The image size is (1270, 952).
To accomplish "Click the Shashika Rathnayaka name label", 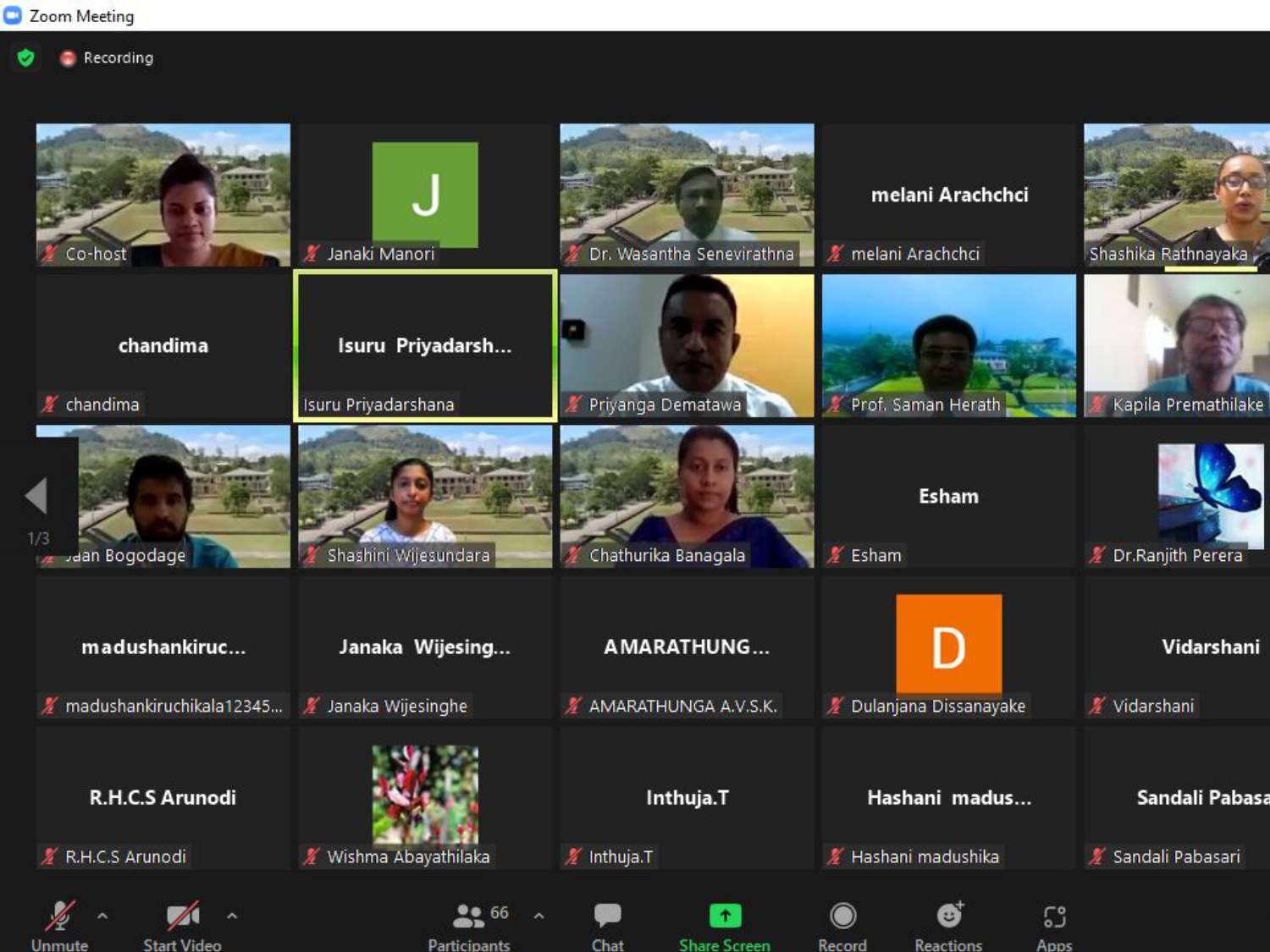I will [1168, 254].
